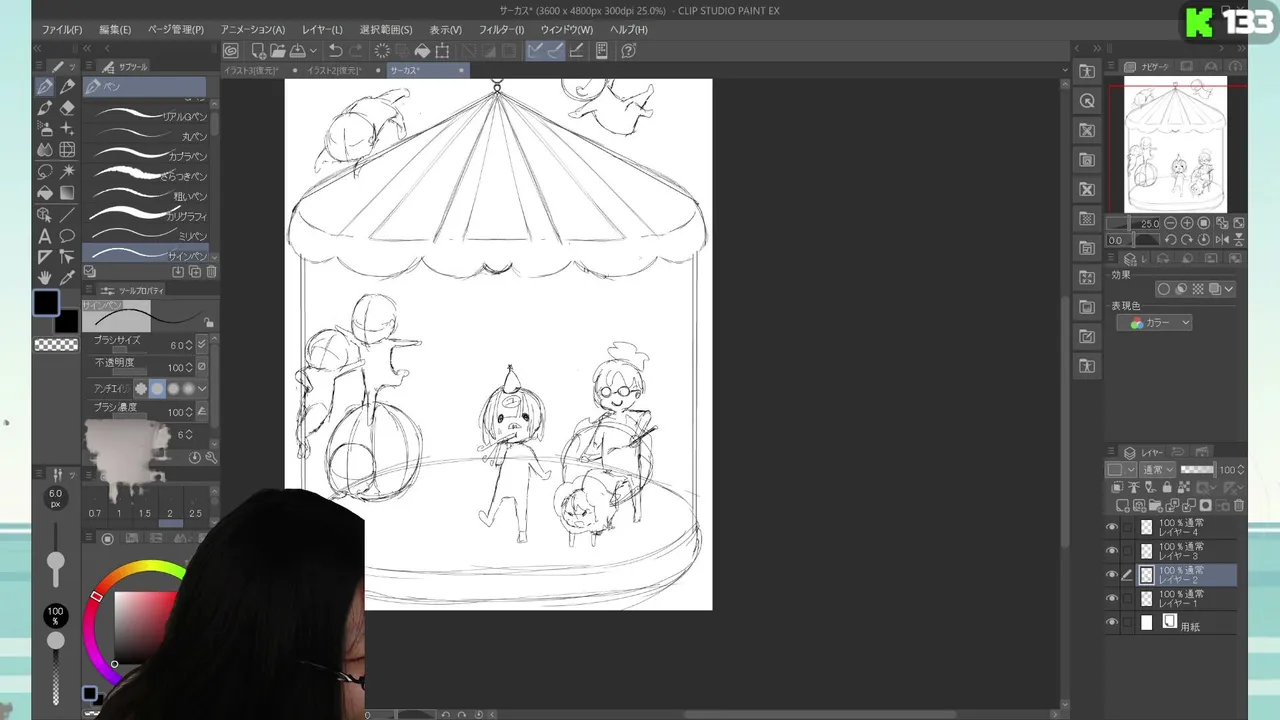
Task: Rotate canvas left in the Navigator
Action: 1170,240
